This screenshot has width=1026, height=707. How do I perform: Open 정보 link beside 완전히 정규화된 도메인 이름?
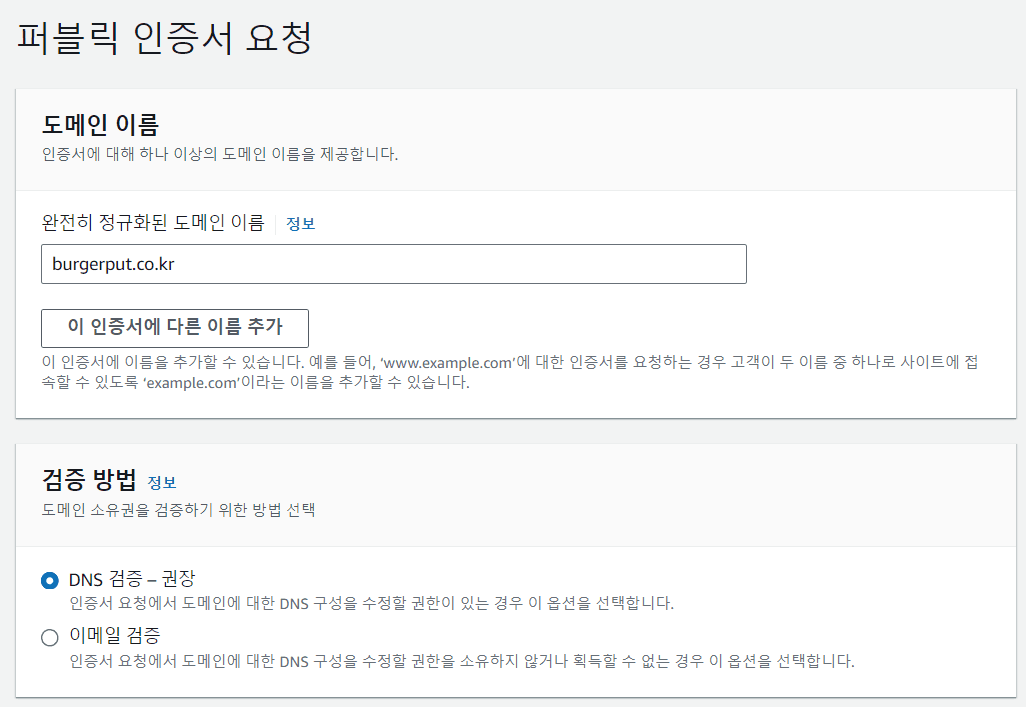[x=300, y=224]
